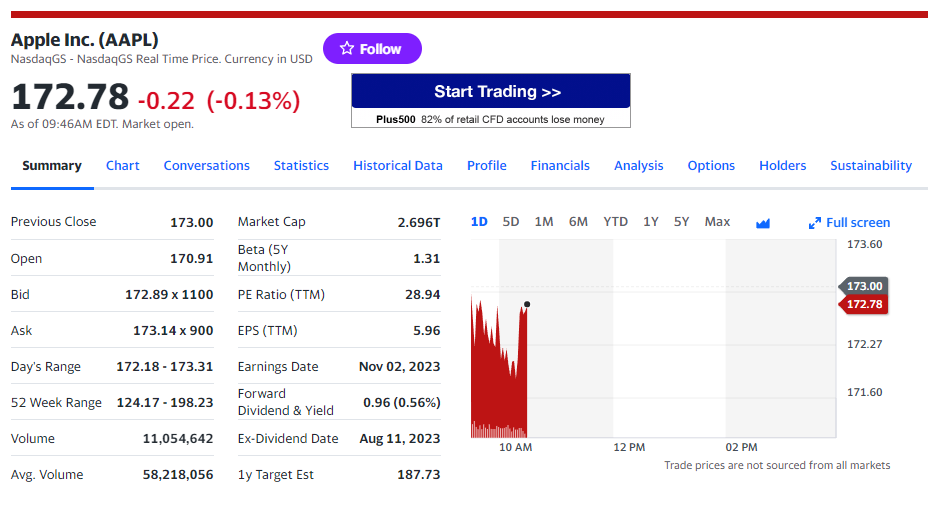
Task: Click the Bid value 172.89 x 1100
Action: point(169,295)
